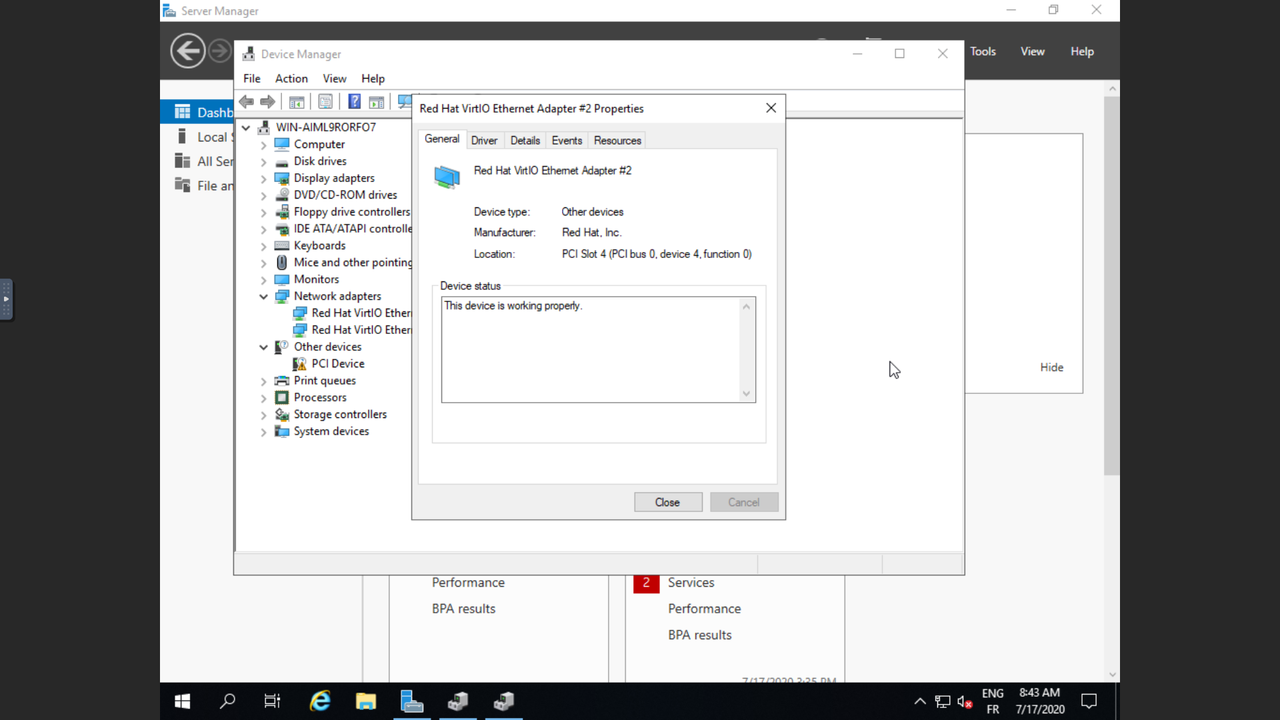Click the Server Manager back navigation arrow
Screen dimensions: 1280x720
click(x=188, y=51)
